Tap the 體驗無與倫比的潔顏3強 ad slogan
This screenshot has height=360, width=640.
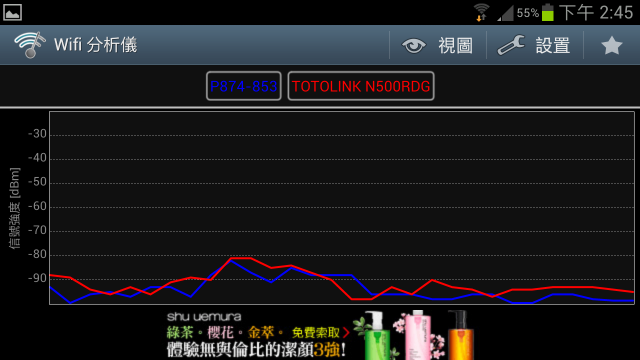click(x=256, y=350)
